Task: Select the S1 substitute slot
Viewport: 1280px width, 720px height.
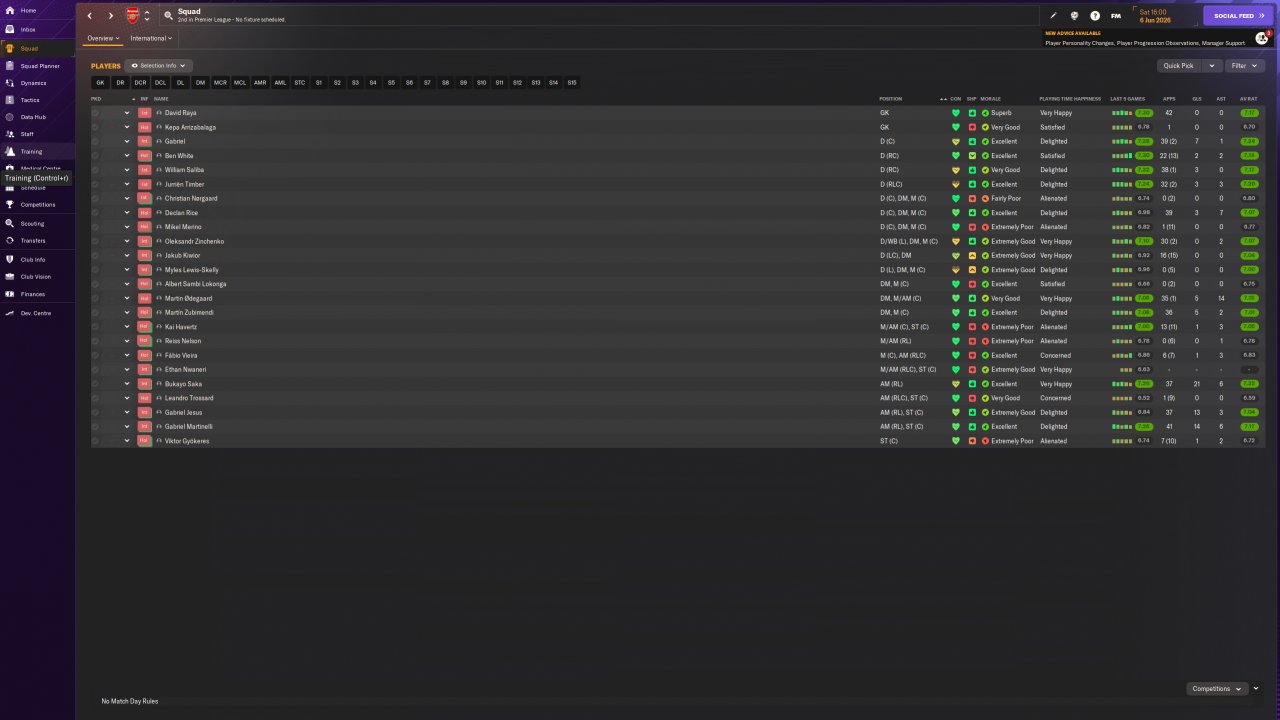Action: (319, 83)
